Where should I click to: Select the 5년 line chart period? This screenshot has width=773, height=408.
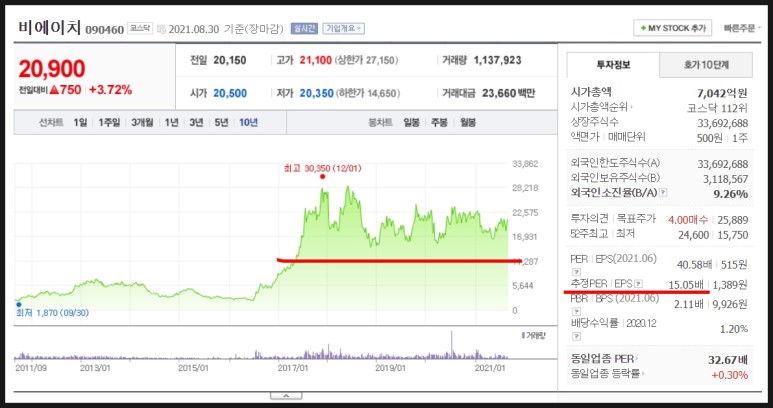pos(221,123)
